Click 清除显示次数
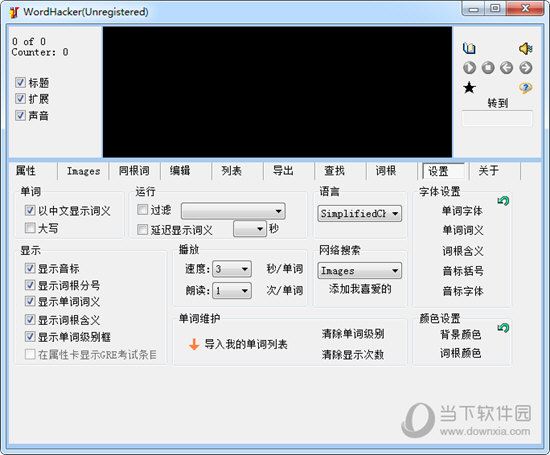The height and width of the screenshot is (455, 550). pos(353,355)
